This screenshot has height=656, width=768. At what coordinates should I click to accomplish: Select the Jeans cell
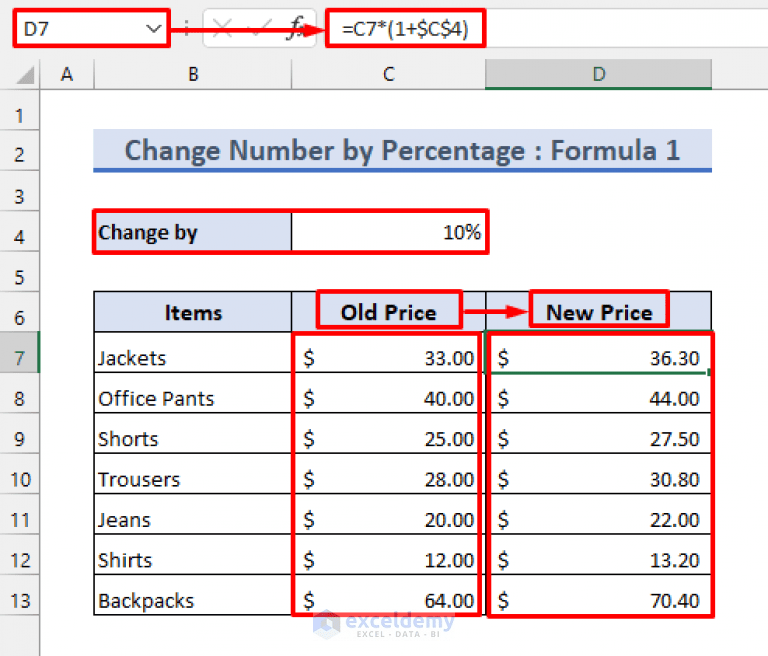192,514
